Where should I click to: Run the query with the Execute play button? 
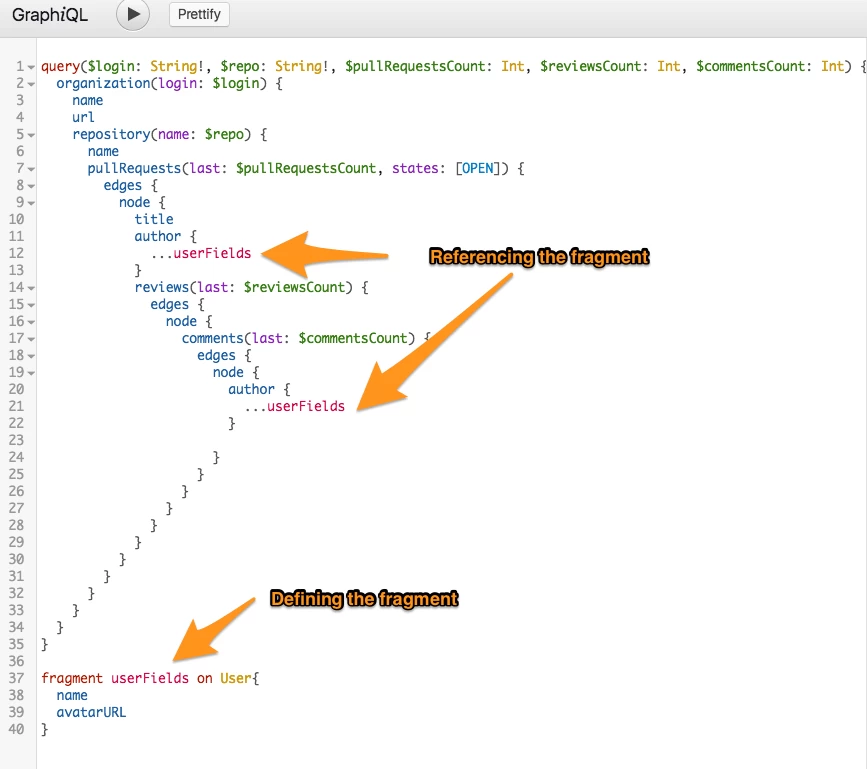click(133, 15)
